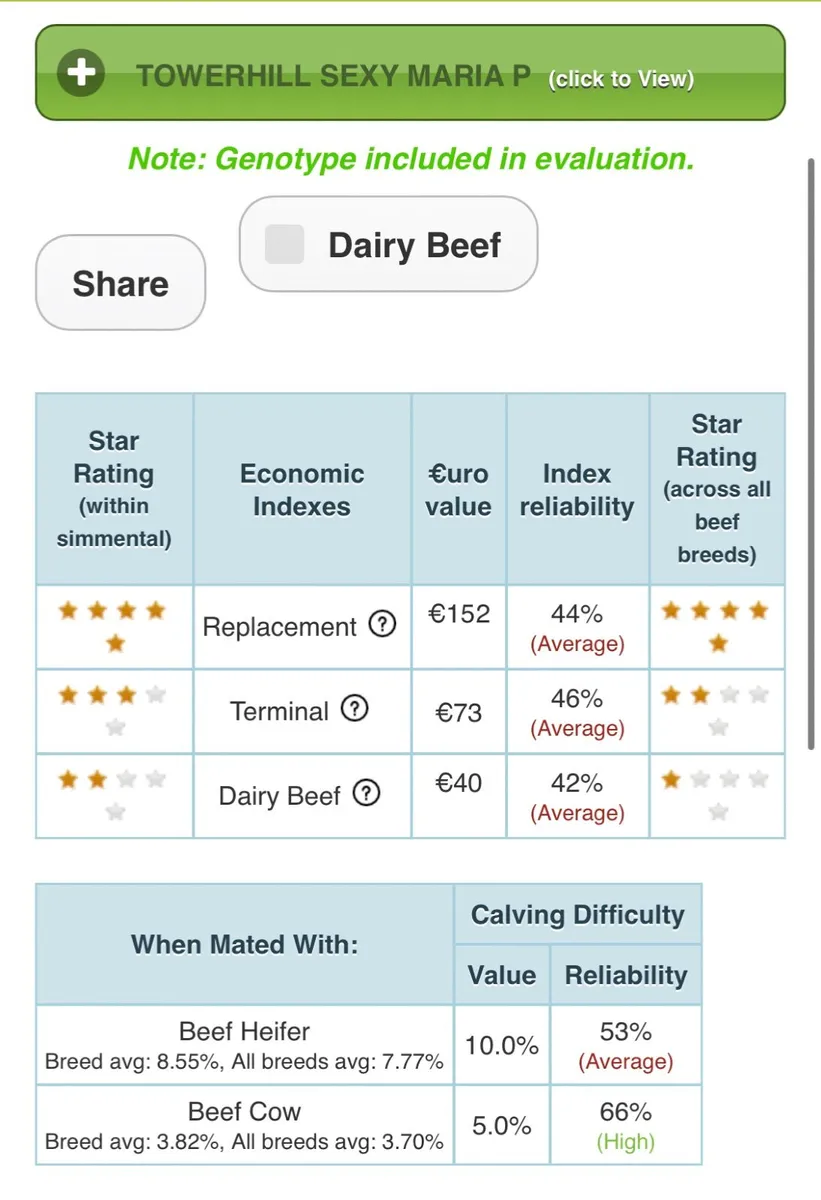Open the Dairy Beef index help icon

click(x=367, y=794)
